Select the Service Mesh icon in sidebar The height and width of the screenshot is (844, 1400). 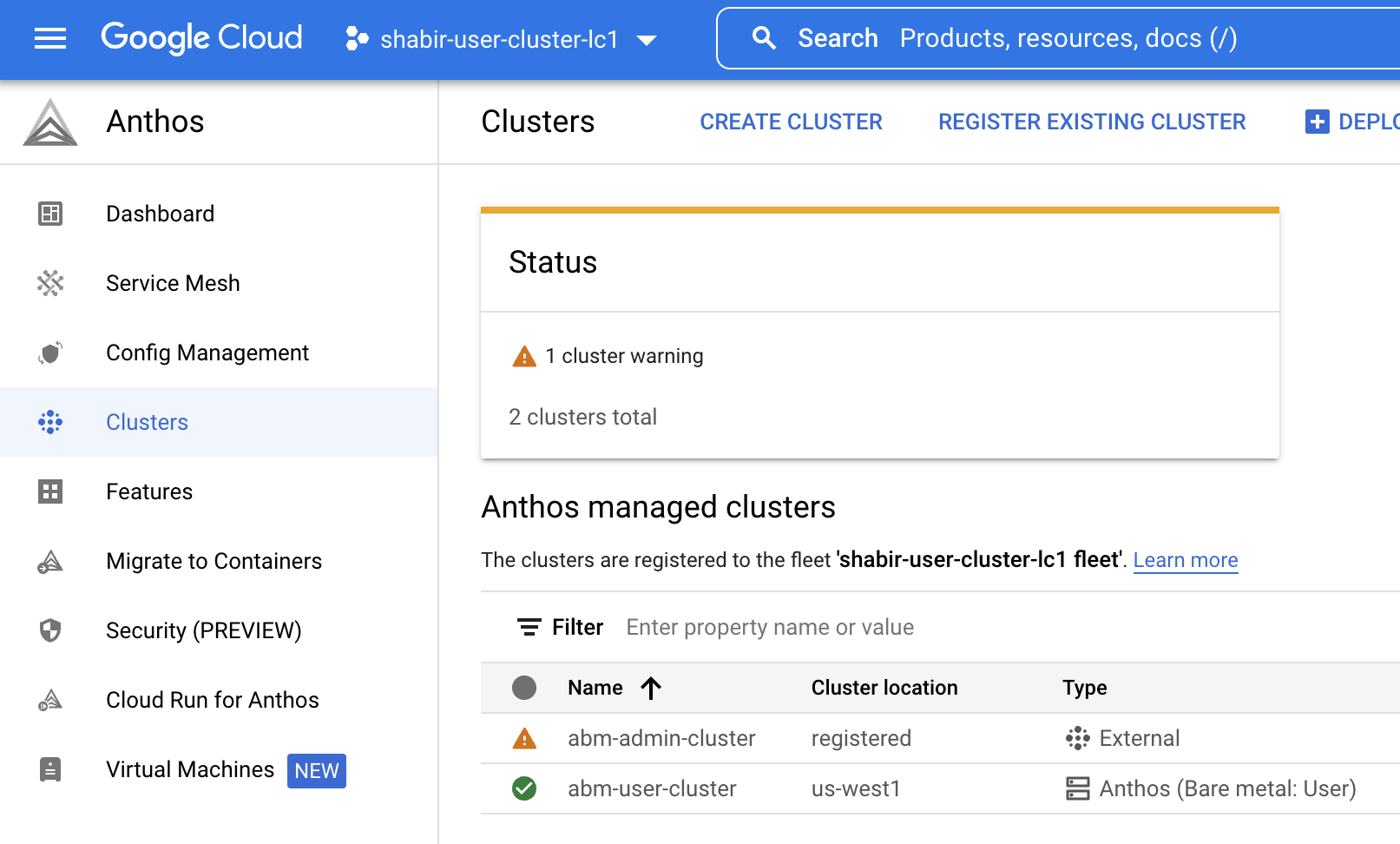click(x=49, y=282)
